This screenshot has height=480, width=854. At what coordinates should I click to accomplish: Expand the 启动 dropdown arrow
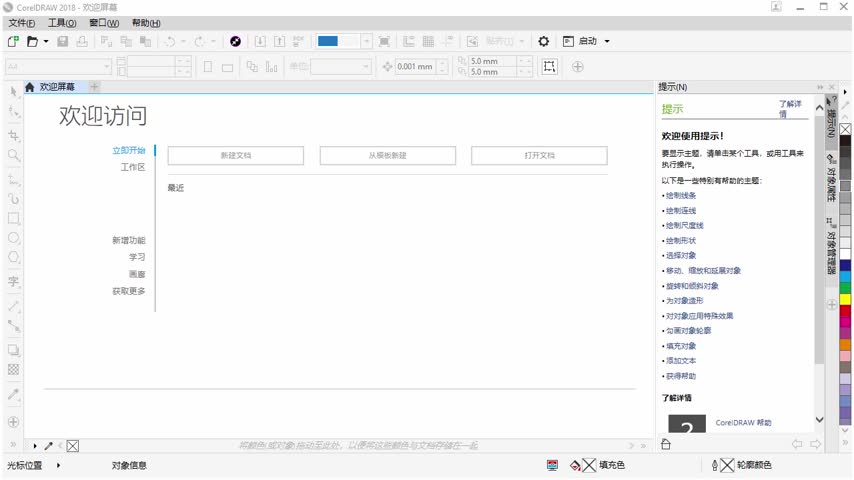(607, 41)
